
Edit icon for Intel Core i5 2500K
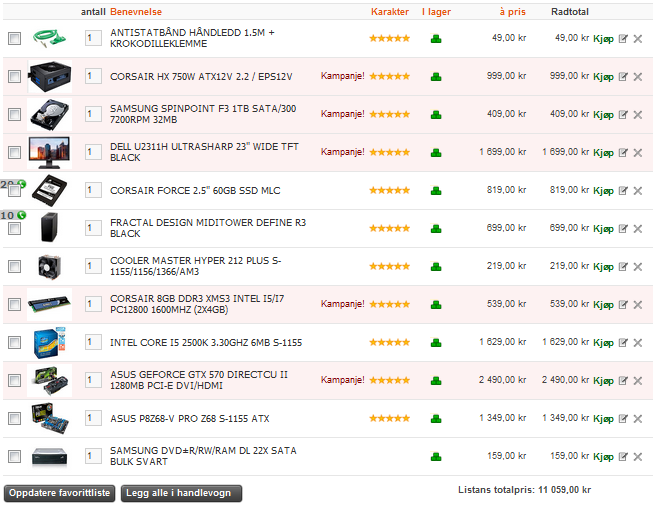623,342
